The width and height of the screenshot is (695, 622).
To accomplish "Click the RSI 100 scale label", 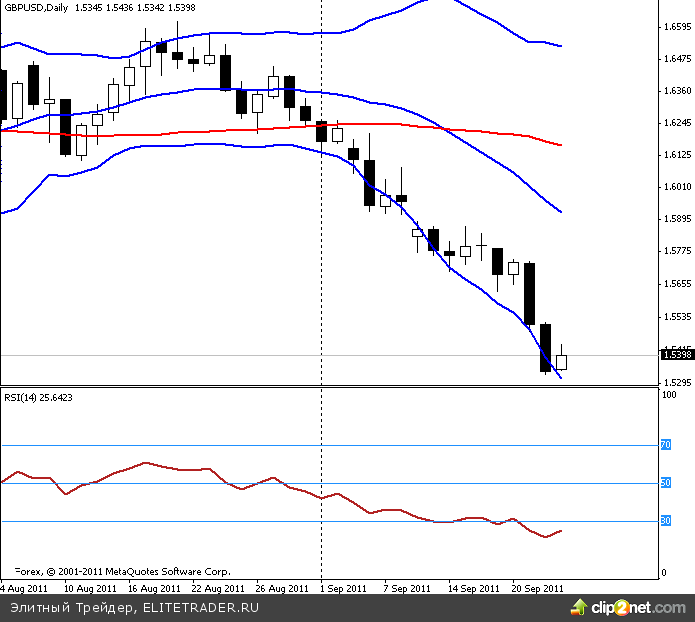I will coord(667,396).
